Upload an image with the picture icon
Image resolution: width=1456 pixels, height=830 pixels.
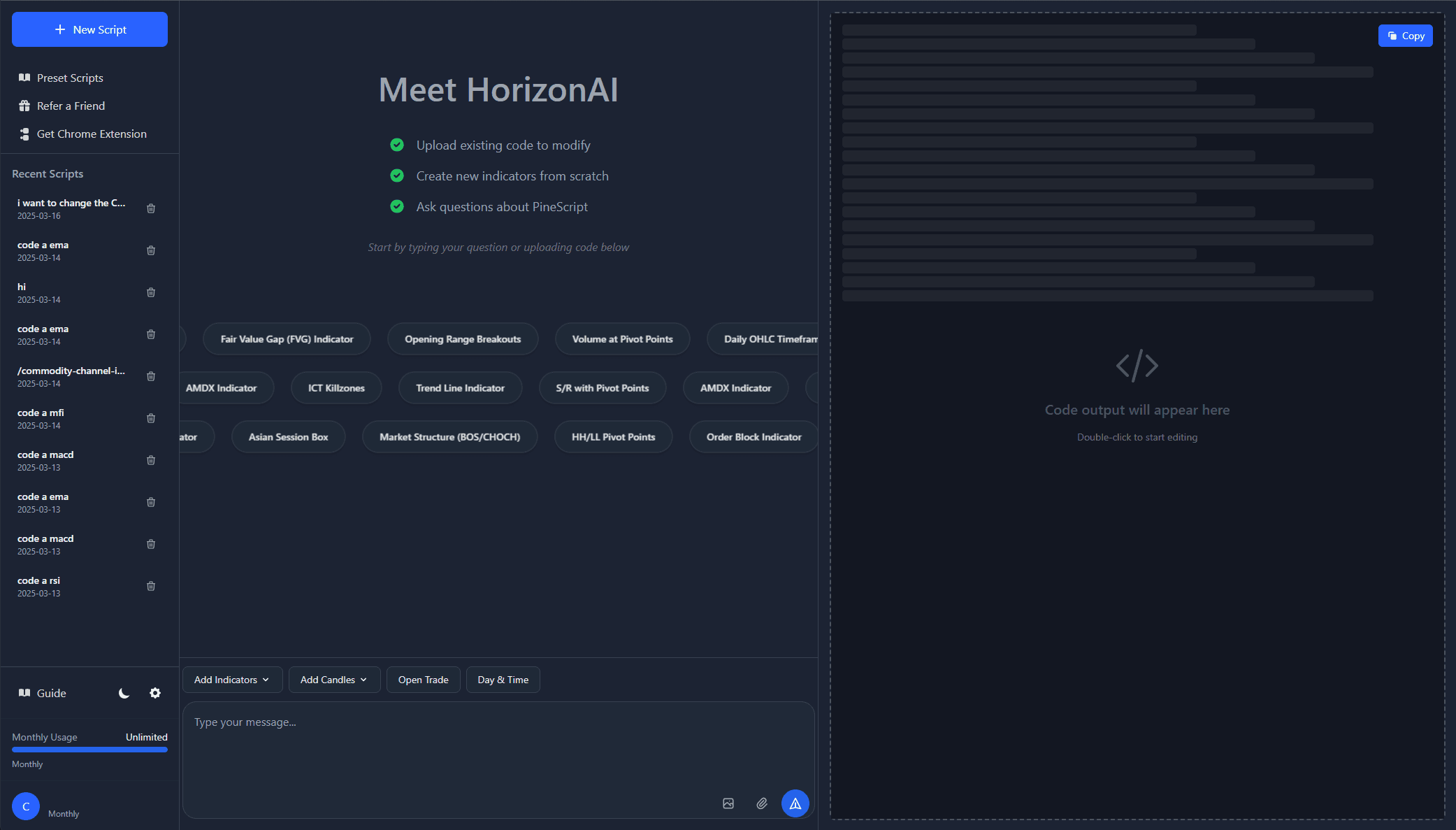(728, 803)
